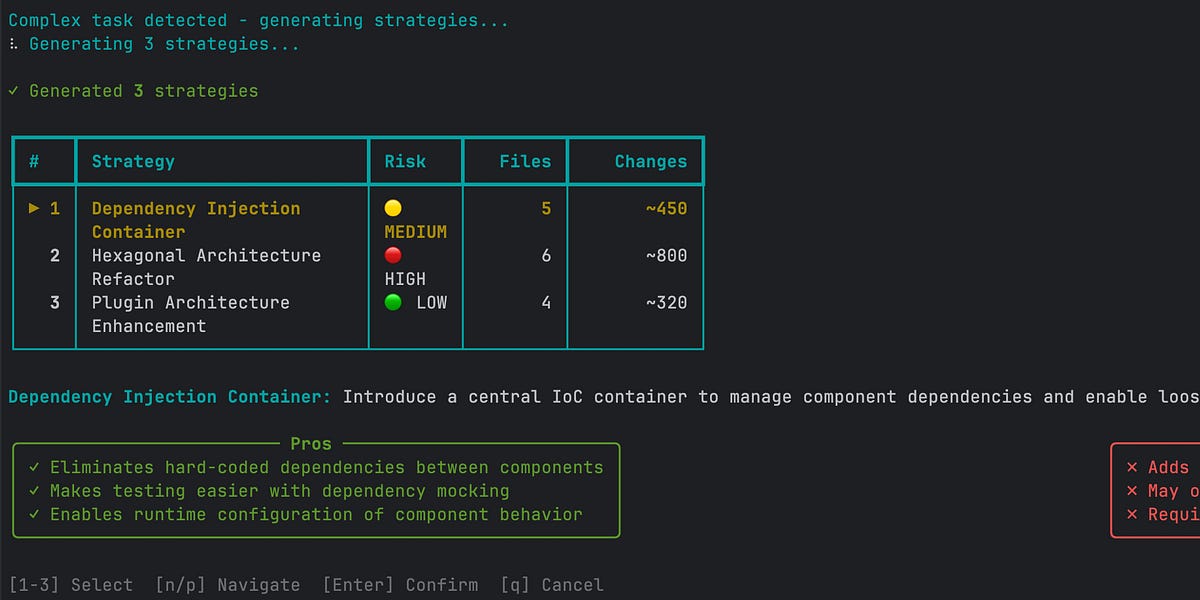Click the yellow MEDIUM risk indicator
1200x600 pixels.
tap(393, 208)
